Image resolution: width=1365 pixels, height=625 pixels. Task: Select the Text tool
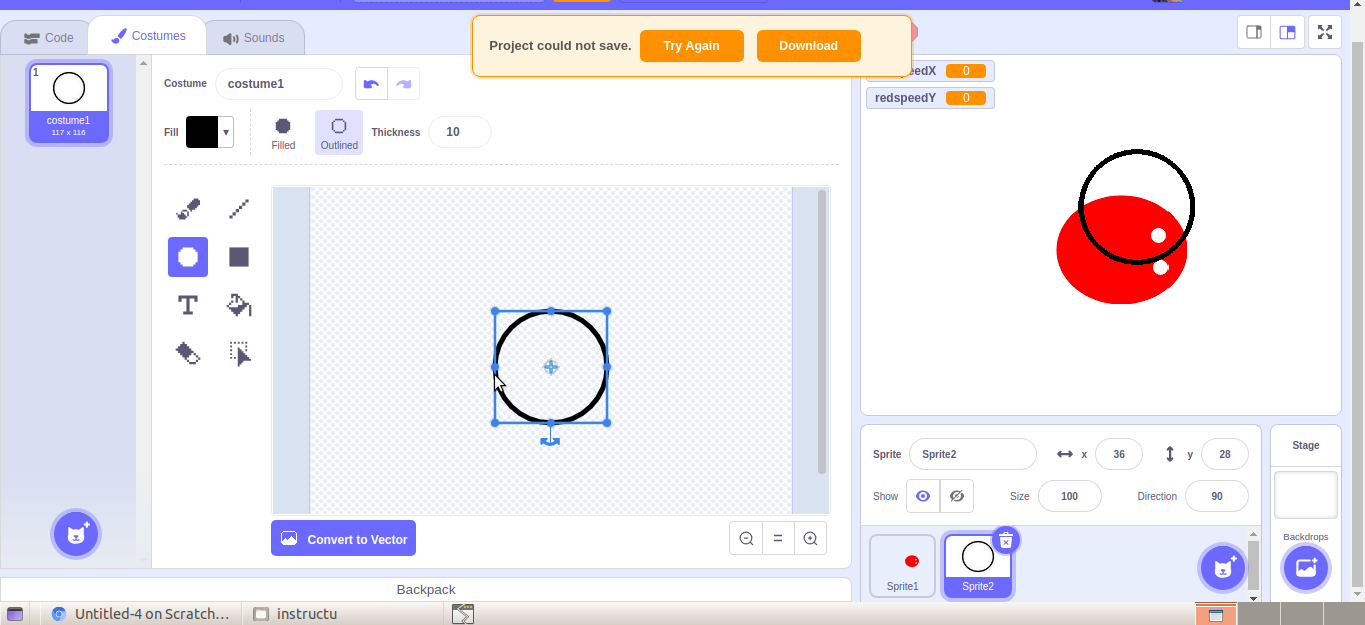point(187,305)
